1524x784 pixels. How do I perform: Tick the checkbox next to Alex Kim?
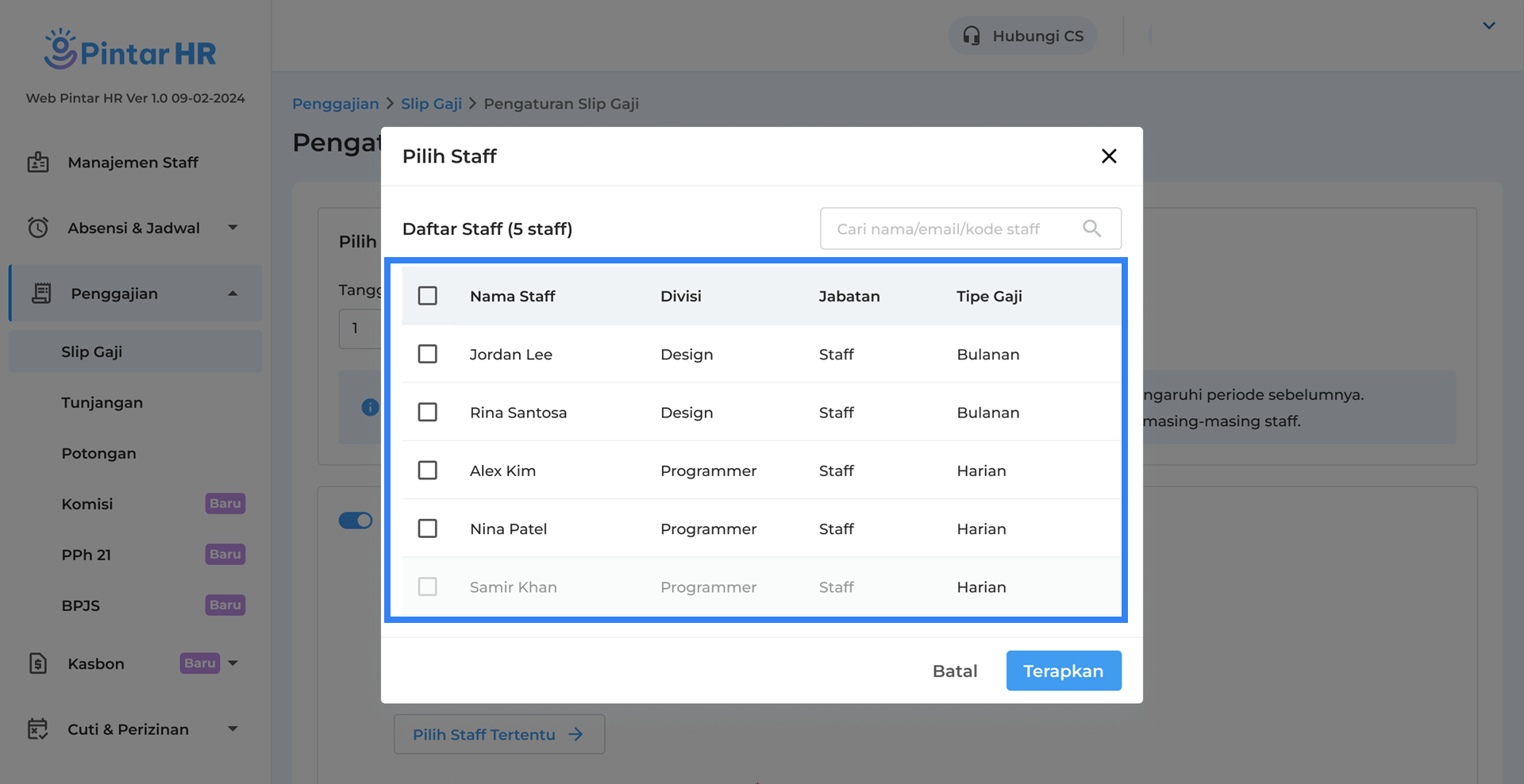428,471
